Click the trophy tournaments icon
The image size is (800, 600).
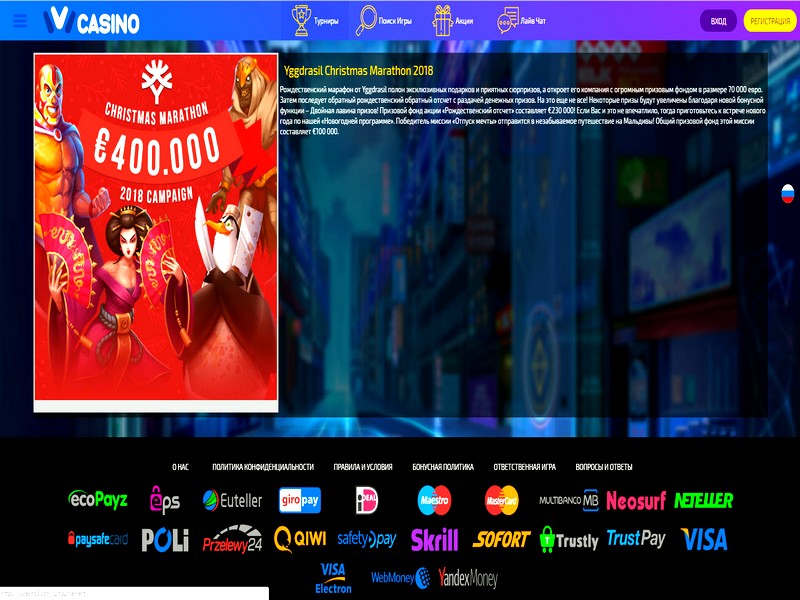click(301, 20)
